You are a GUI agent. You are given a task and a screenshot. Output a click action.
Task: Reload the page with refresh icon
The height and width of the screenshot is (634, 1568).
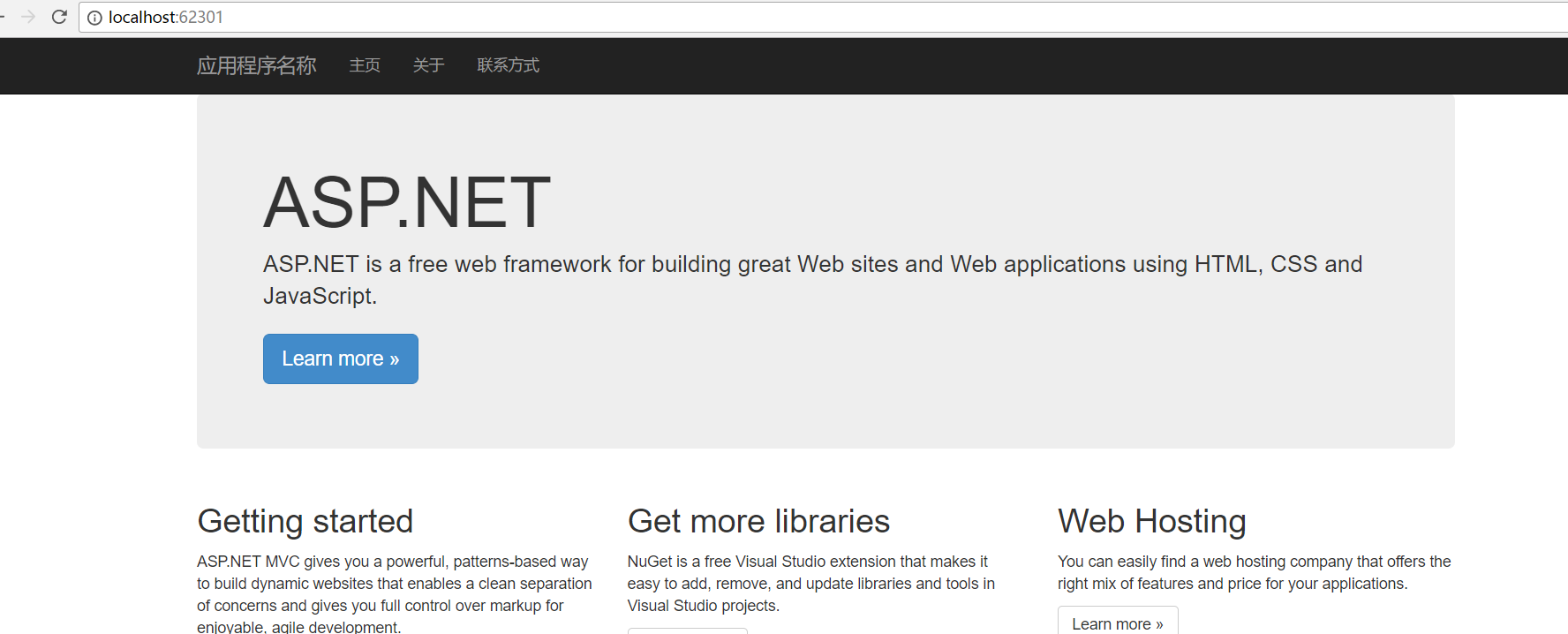point(59,17)
